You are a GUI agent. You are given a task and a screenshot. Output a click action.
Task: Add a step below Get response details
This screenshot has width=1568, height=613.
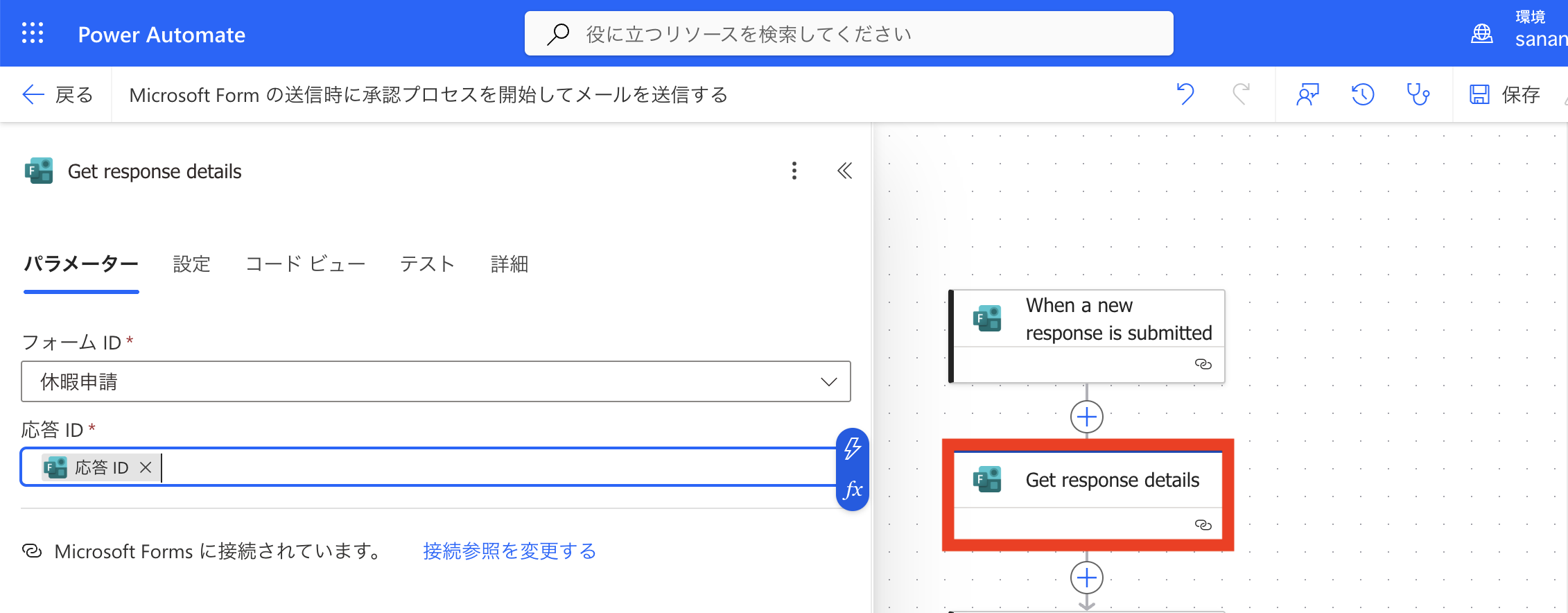tap(1087, 578)
